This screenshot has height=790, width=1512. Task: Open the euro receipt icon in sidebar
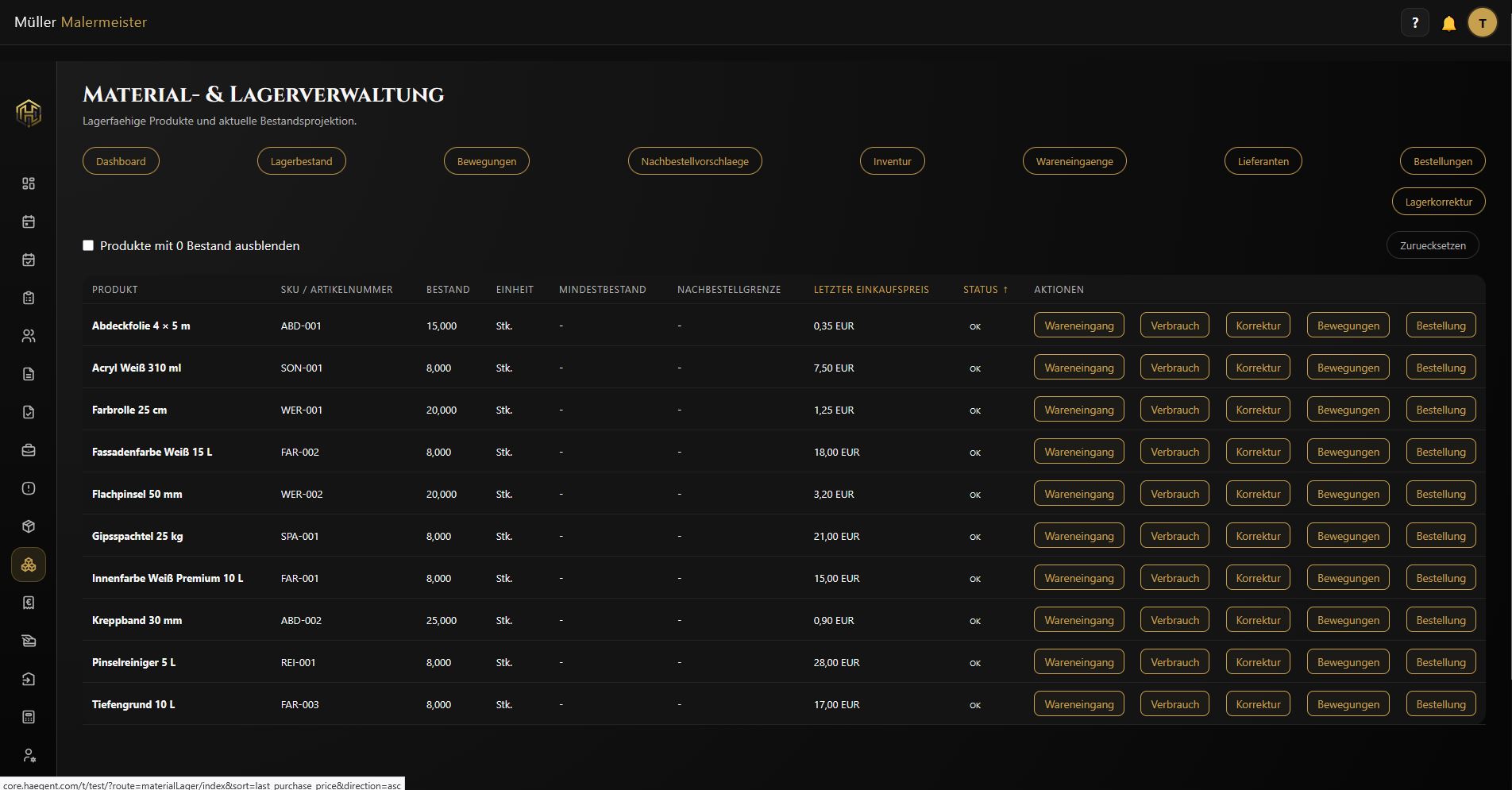29,603
